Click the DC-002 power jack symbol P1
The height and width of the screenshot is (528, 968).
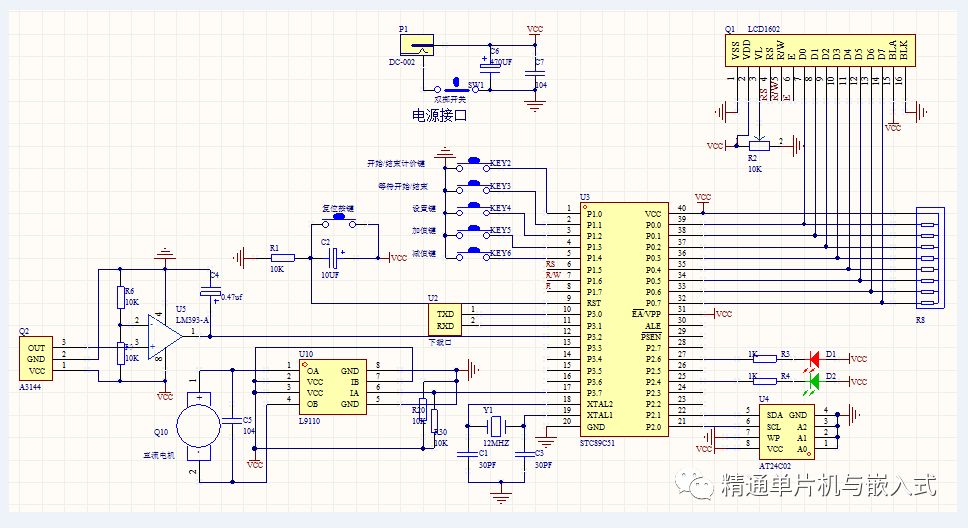click(417, 46)
